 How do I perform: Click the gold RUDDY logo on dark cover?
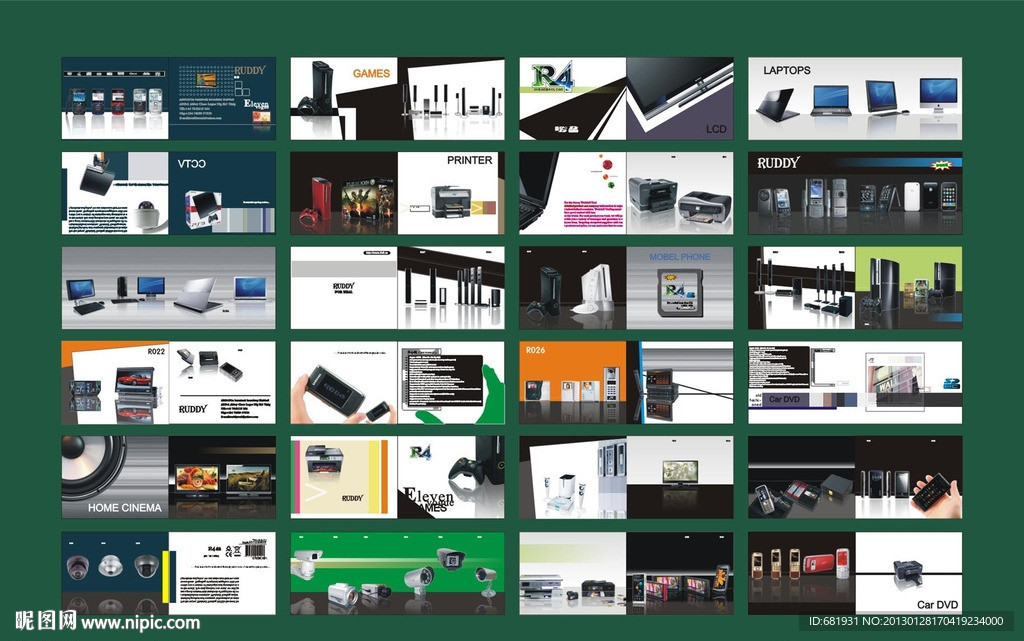pos(250,70)
